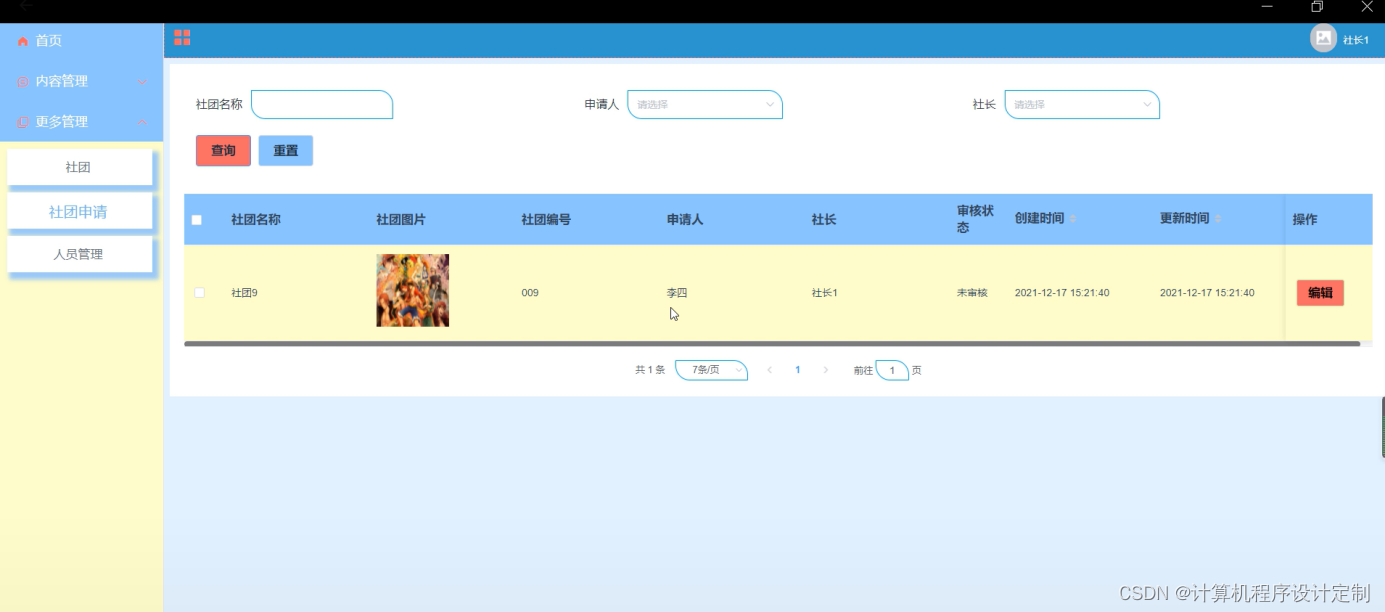Click the 前往 page number input
1385x612 pixels.
click(x=892, y=370)
